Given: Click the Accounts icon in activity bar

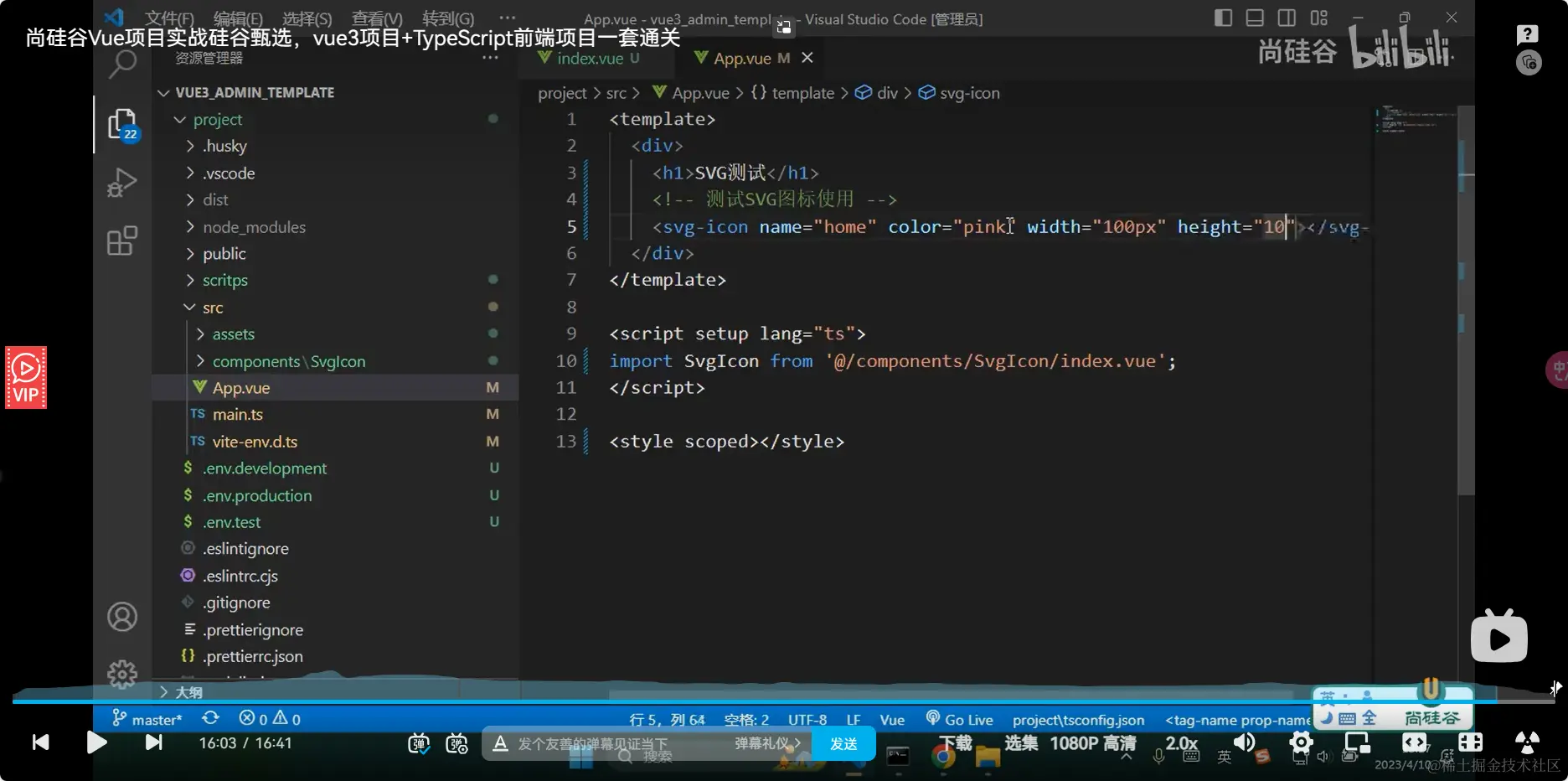Looking at the screenshot, I should pyautogui.click(x=122, y=618).
